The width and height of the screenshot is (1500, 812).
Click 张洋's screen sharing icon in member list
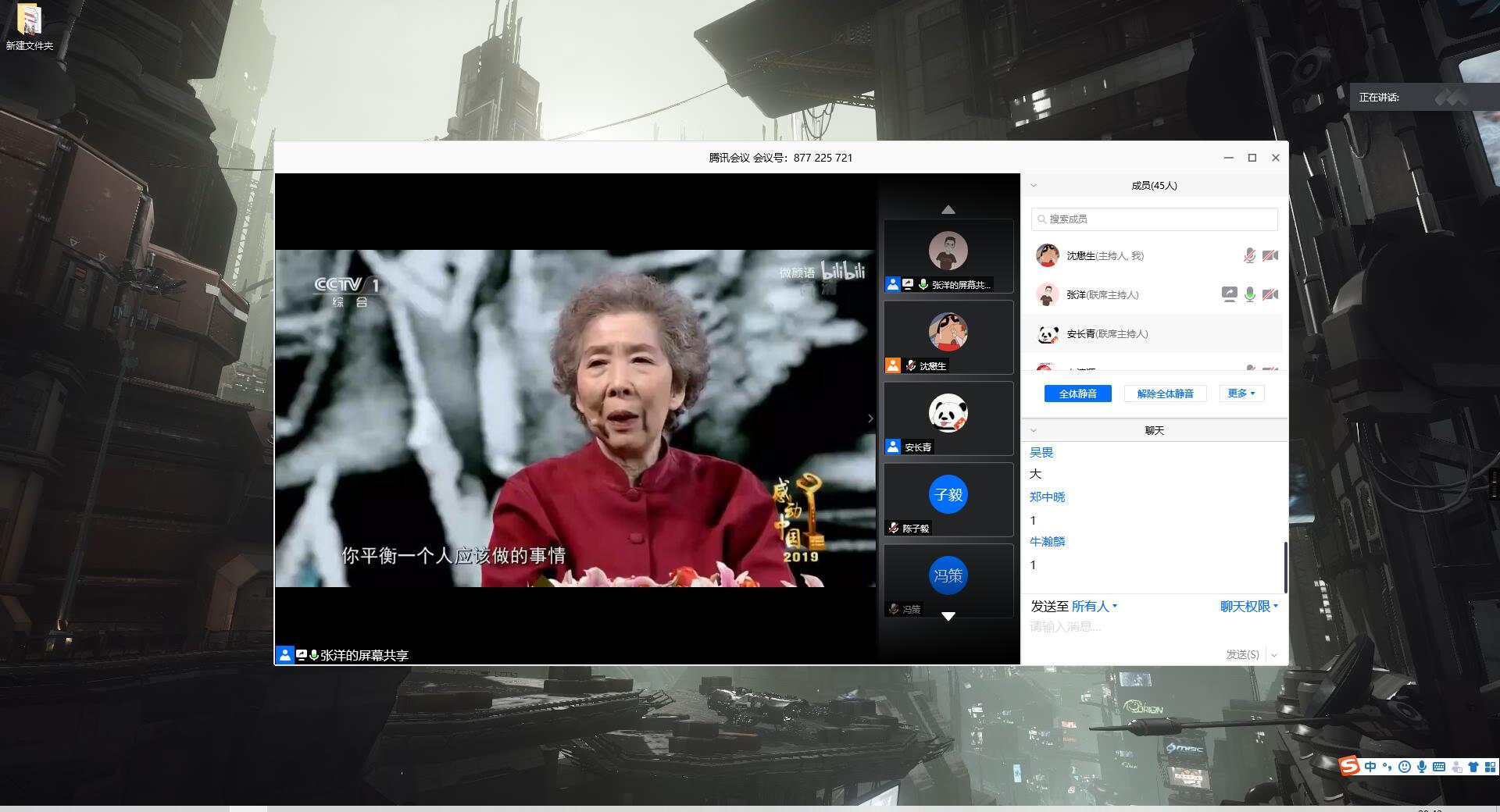[1229, 294]
